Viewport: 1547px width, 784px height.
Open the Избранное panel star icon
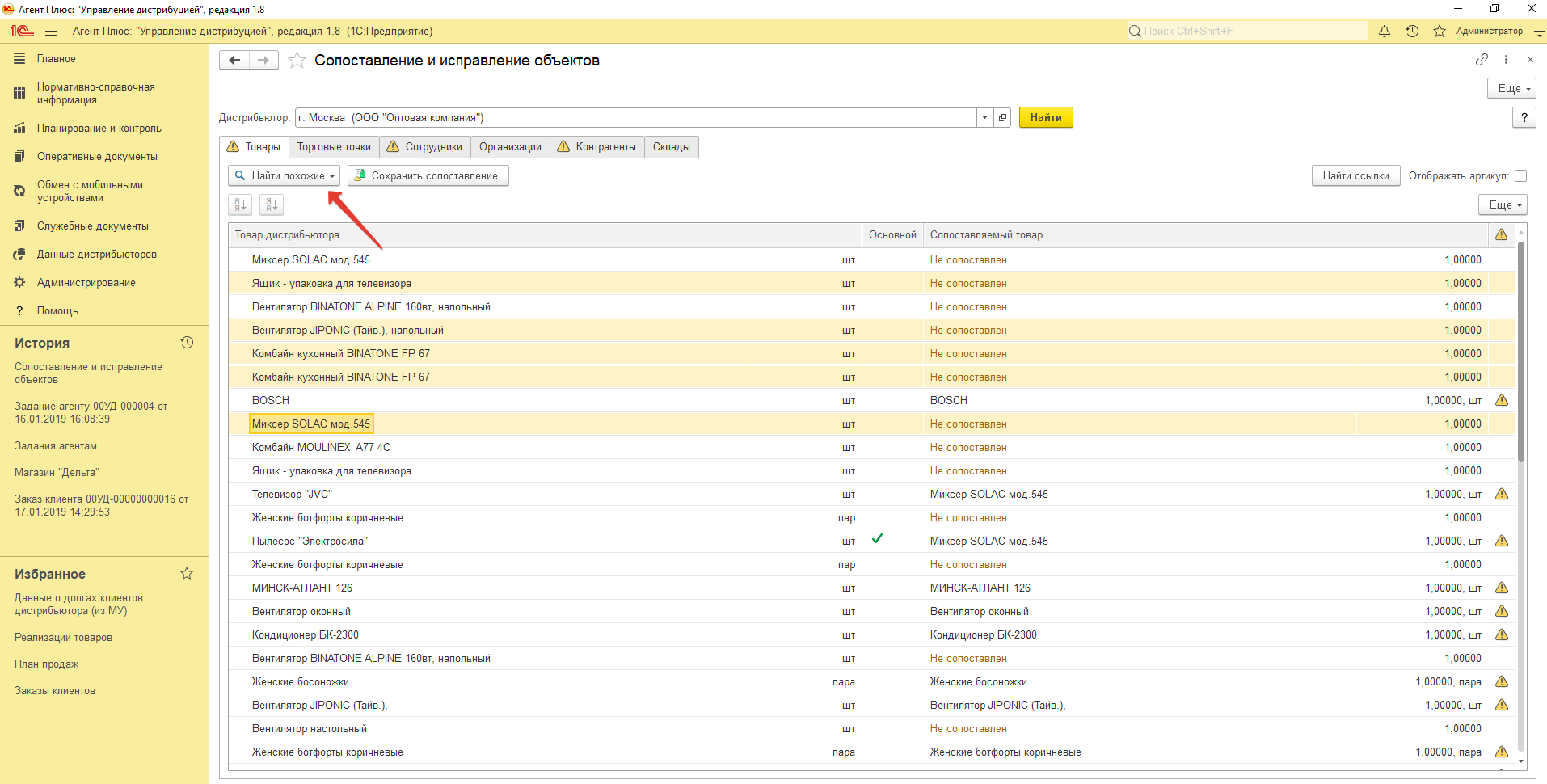tap(187, 574)
